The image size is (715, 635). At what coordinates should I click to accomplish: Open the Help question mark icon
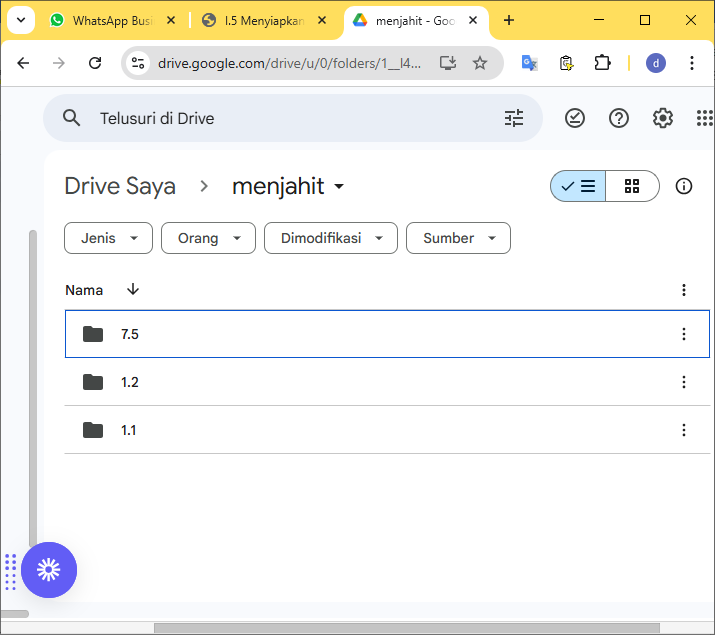(619, 118)
